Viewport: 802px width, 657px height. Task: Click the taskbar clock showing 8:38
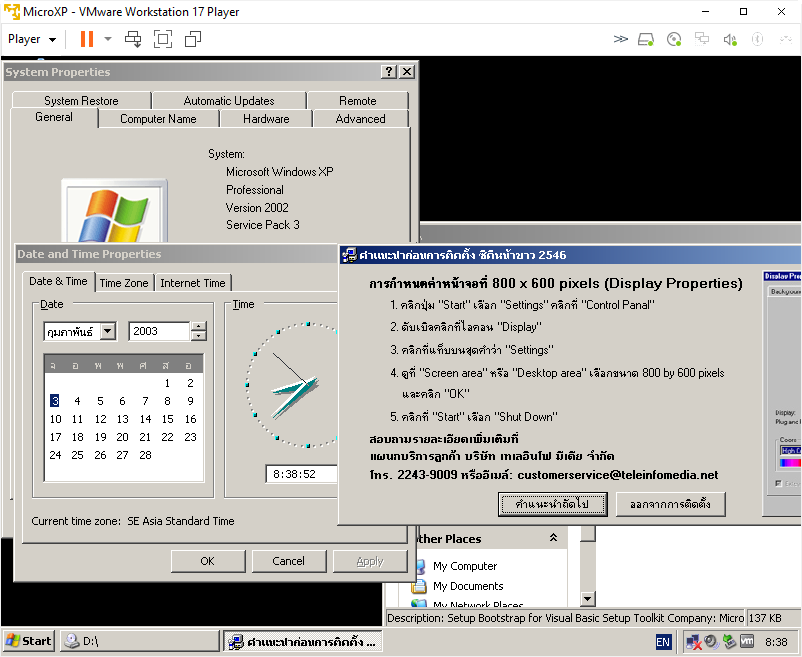click(776, 642)
